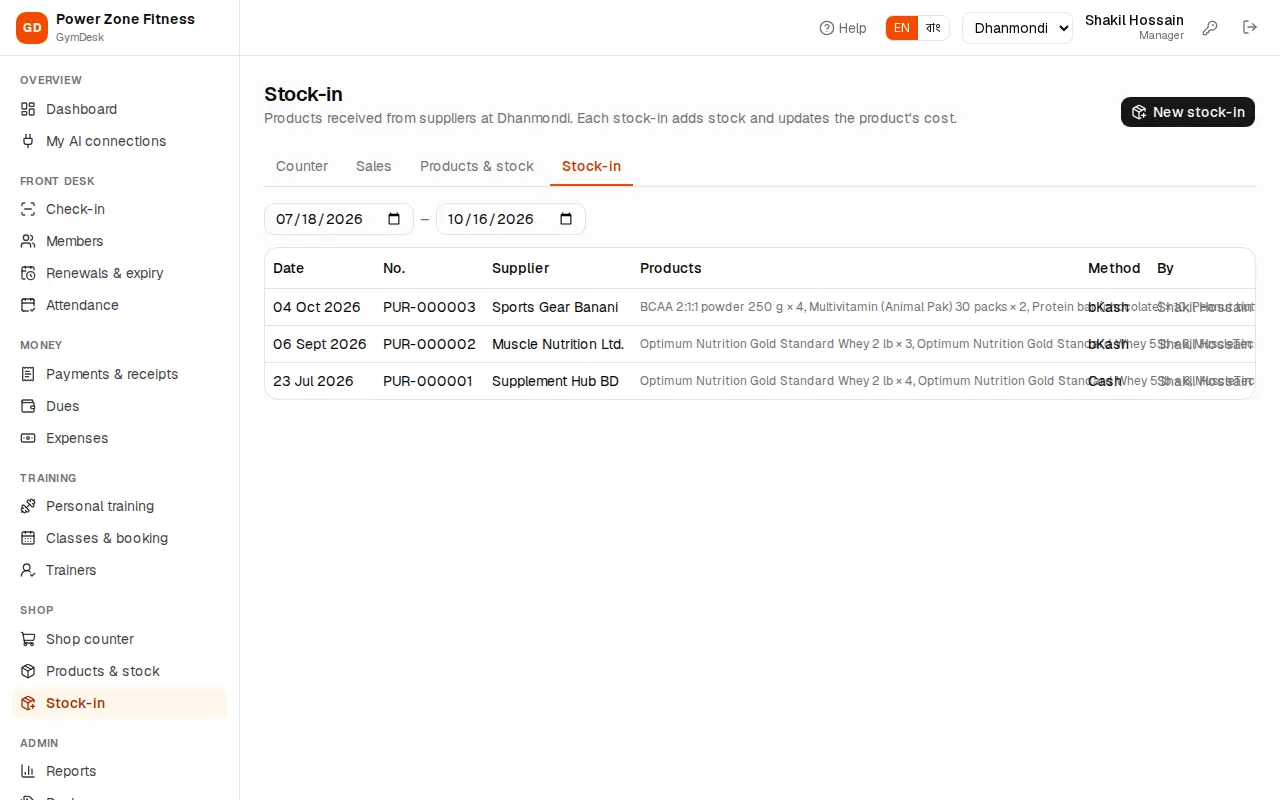Open Stock-in in the sidebar

[120, 703]
